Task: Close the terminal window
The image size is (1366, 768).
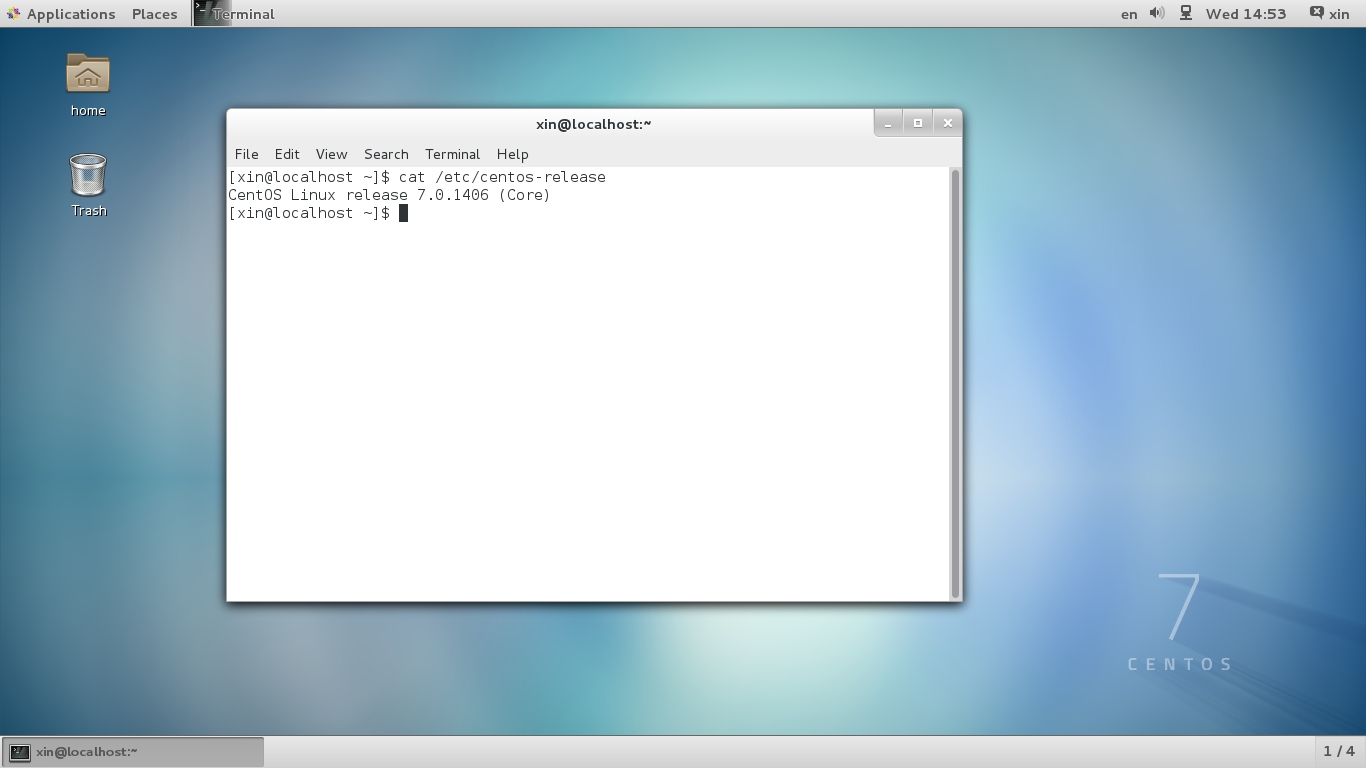Action: coord(948,123)
